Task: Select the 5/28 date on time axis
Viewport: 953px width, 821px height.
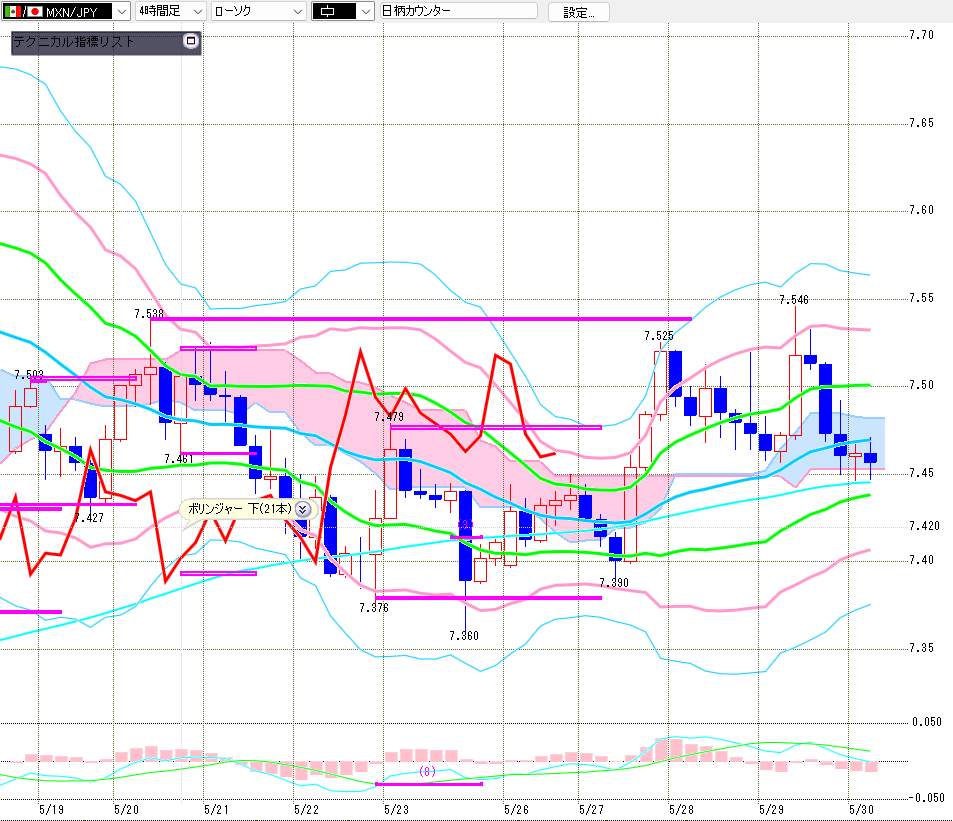Action: tap(681, 809)
